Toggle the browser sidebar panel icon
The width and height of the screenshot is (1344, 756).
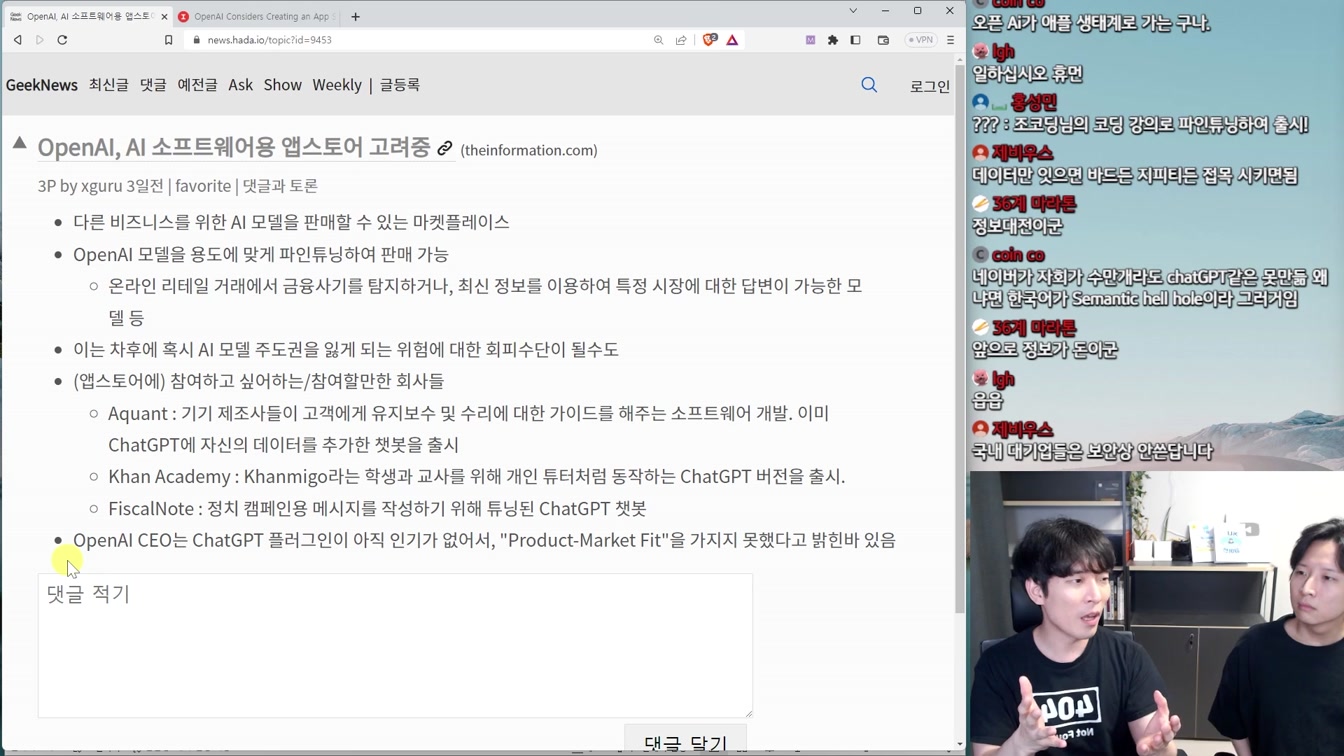(855, 40)
